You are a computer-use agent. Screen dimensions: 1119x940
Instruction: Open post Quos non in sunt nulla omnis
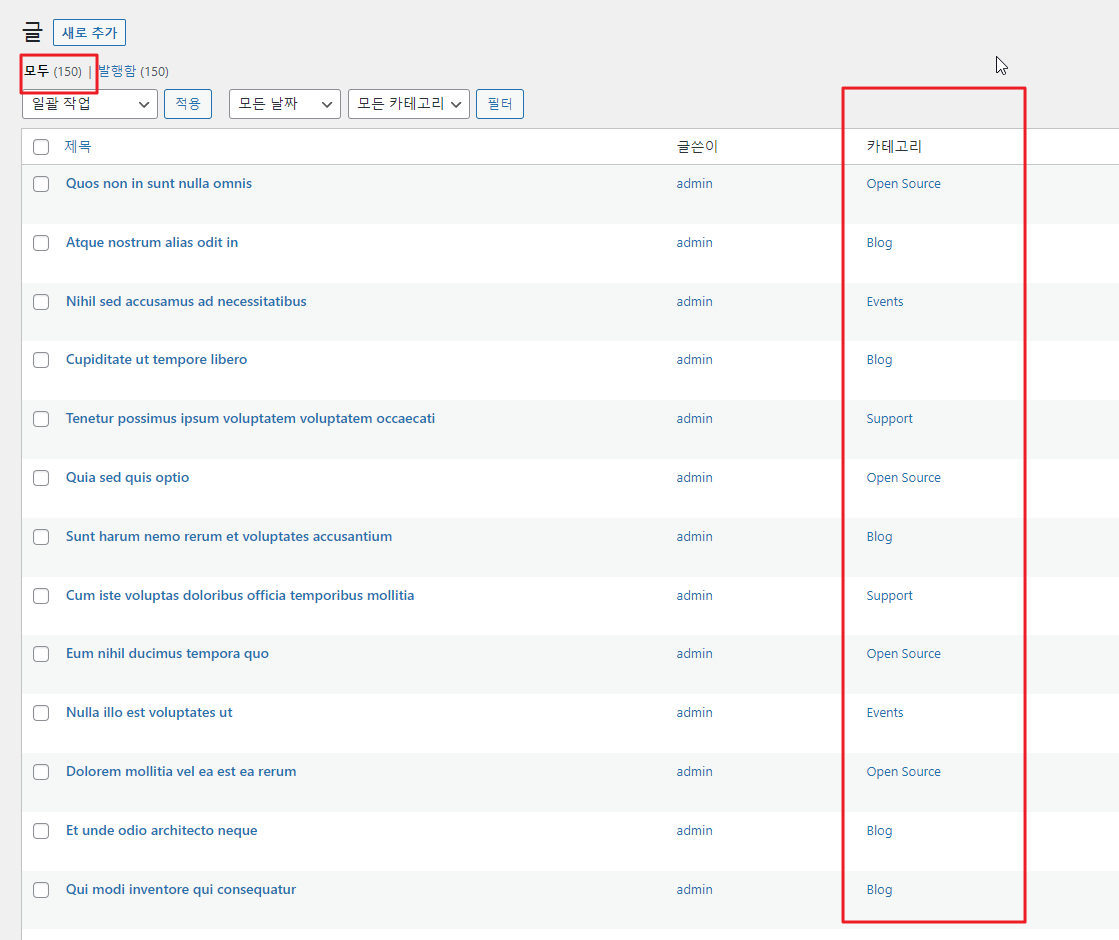(159, 183)
